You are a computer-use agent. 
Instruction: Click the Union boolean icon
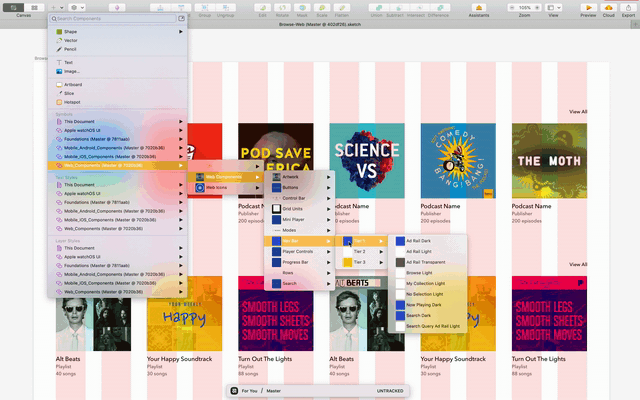pos(379,7)
